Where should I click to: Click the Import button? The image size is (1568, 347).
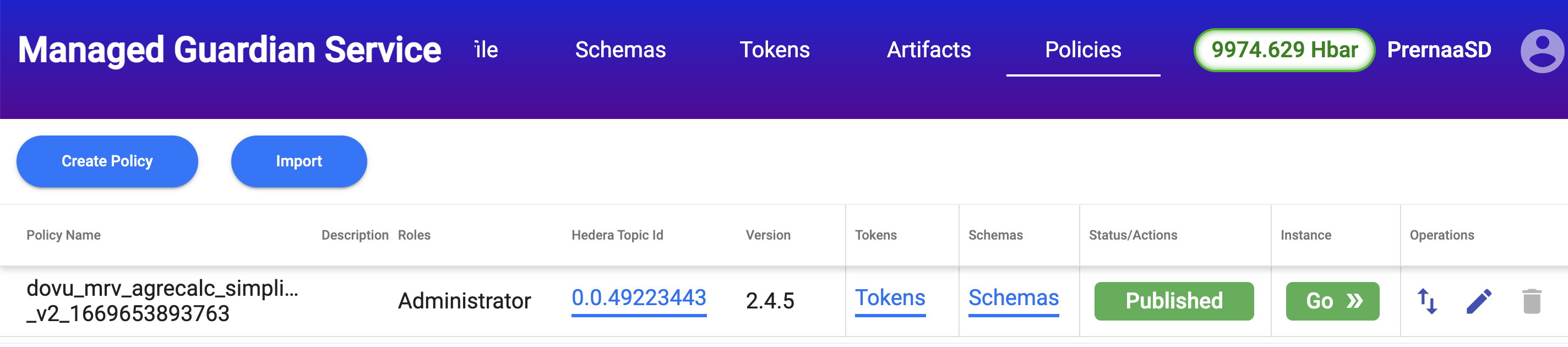(298, 161)
